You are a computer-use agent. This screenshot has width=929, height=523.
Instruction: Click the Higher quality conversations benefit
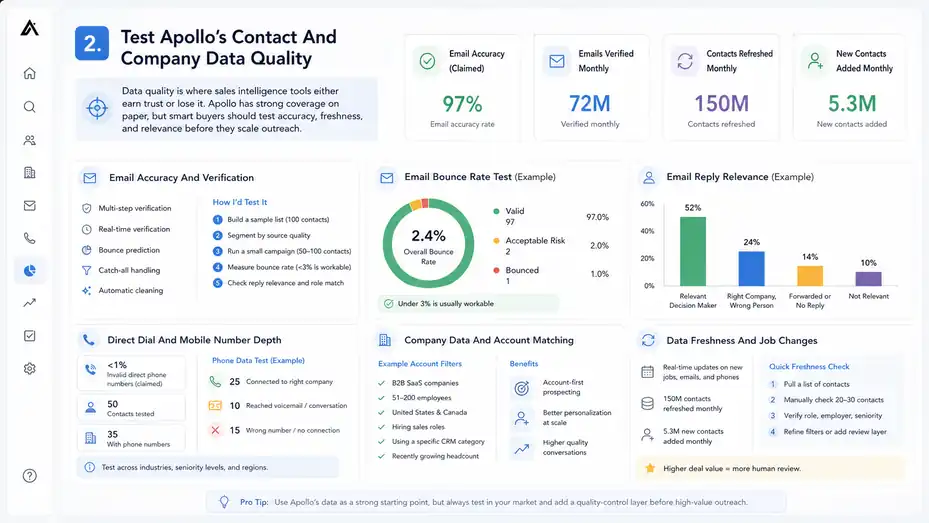pos(550,448)
